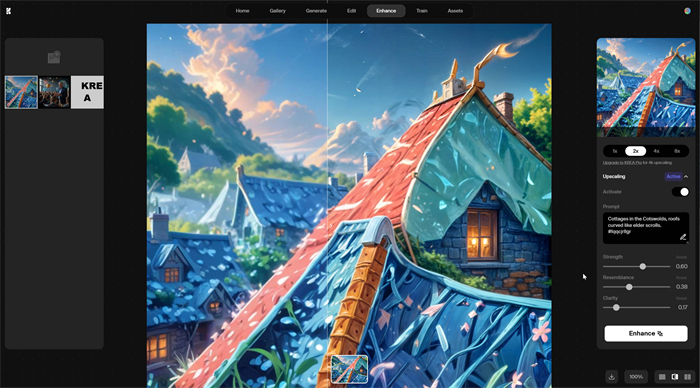Open the Gallery tab
Image resolution: width=700 pixels, height=388 pixels.
(x=277, y=11)
